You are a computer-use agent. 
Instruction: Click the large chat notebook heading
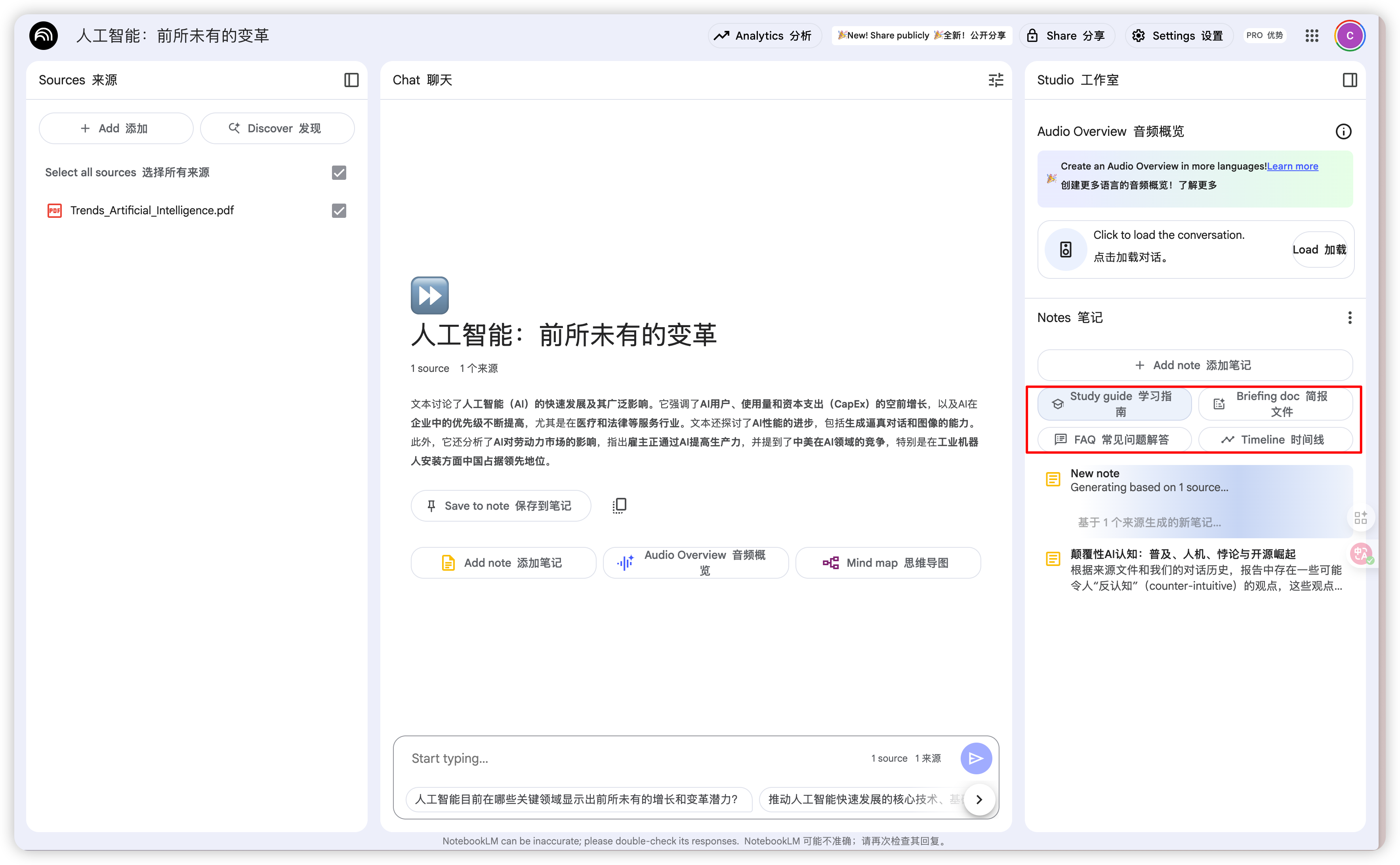coord(564,335)
